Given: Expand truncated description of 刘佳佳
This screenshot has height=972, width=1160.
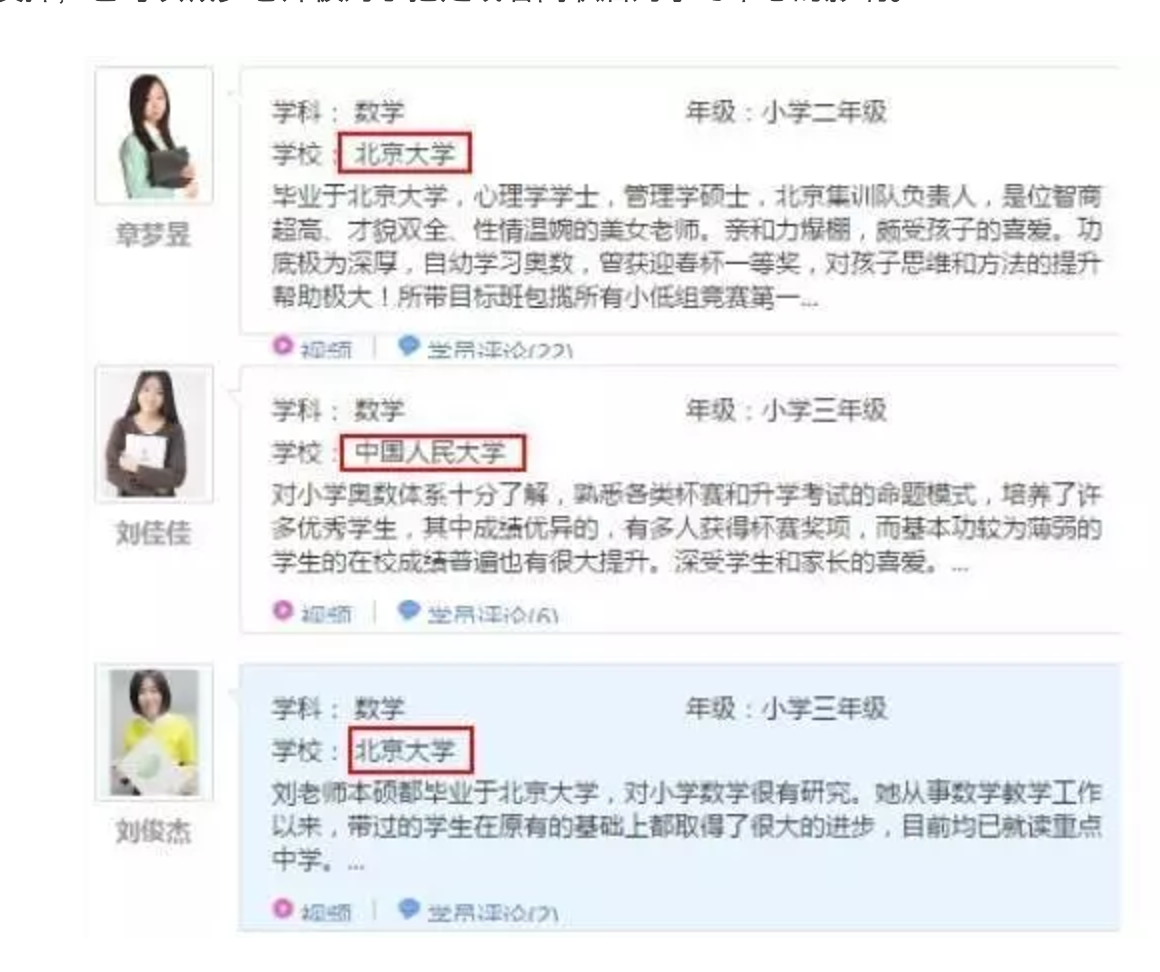Looking at the screenshot, I should coord(960,567).
